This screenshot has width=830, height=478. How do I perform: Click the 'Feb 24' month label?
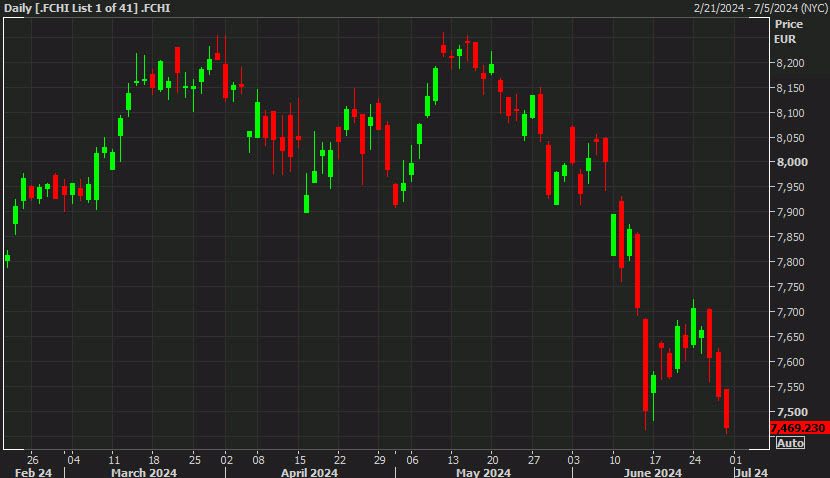(33, 472)
